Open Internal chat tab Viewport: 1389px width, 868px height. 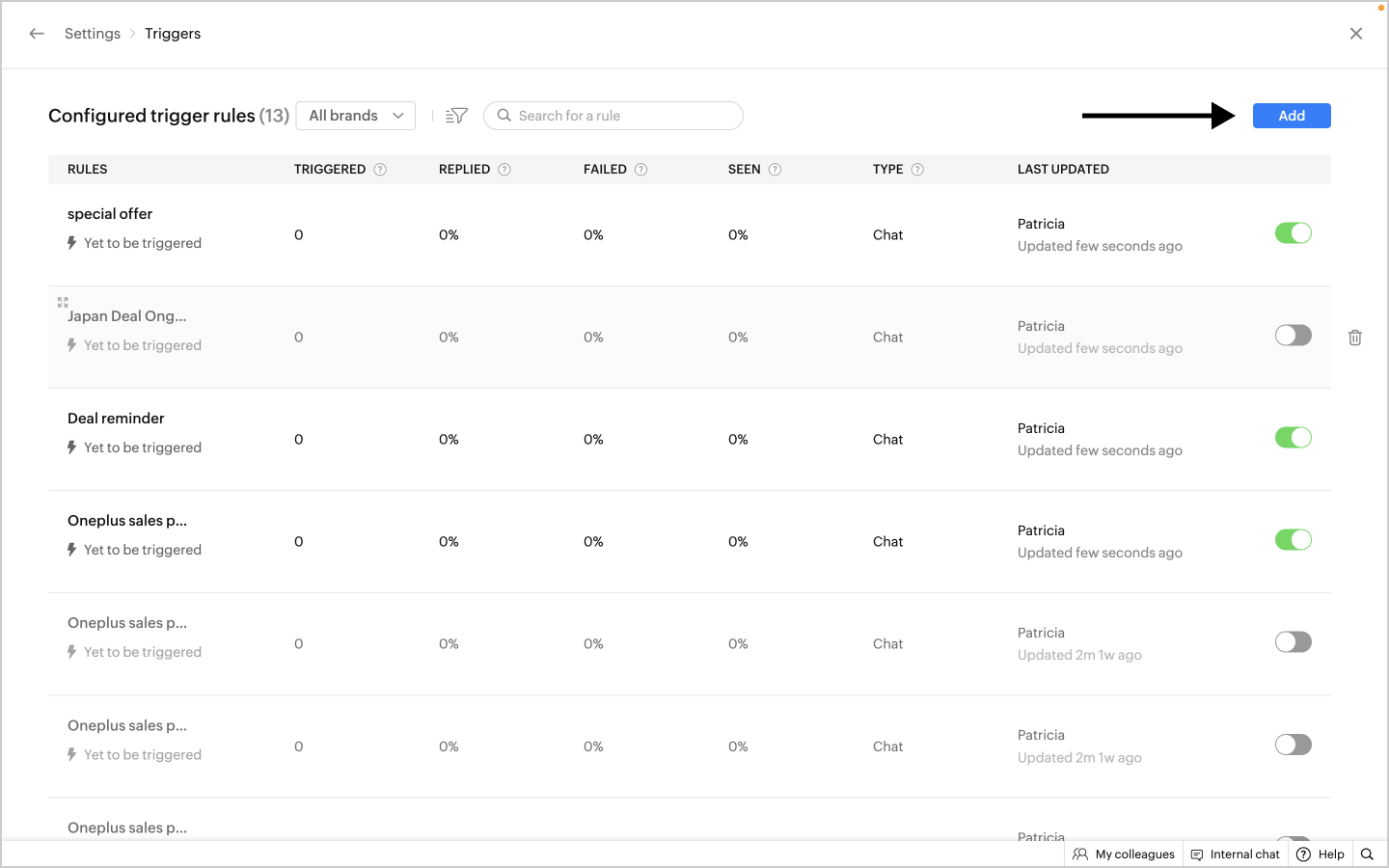click(1236, 854)
